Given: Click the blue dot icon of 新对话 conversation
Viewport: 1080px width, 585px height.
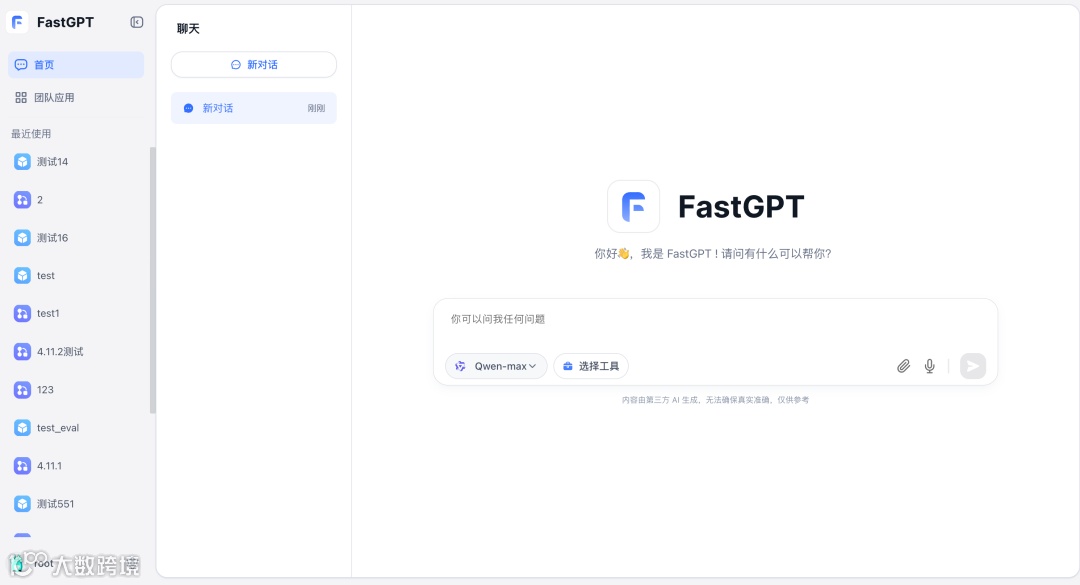Looking at the screenshot, I should (188, 108).
